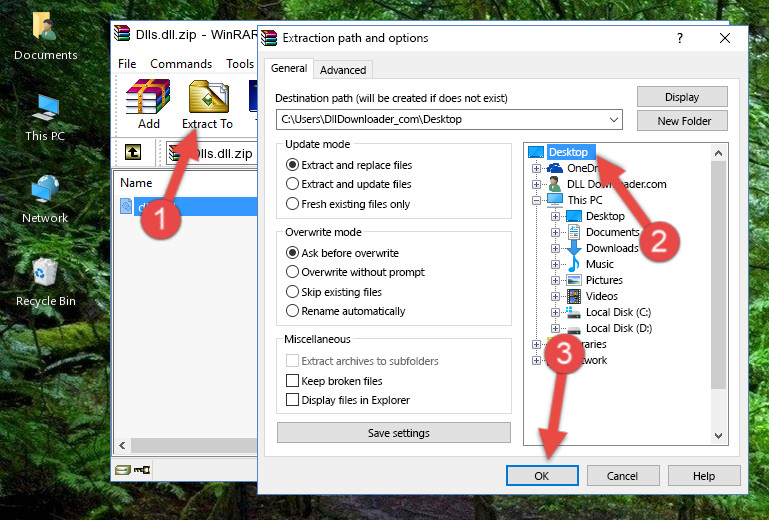Click the WinRAR file list scroll left arrow
This screenshot has width=769, height=520.
coord(123,445)
